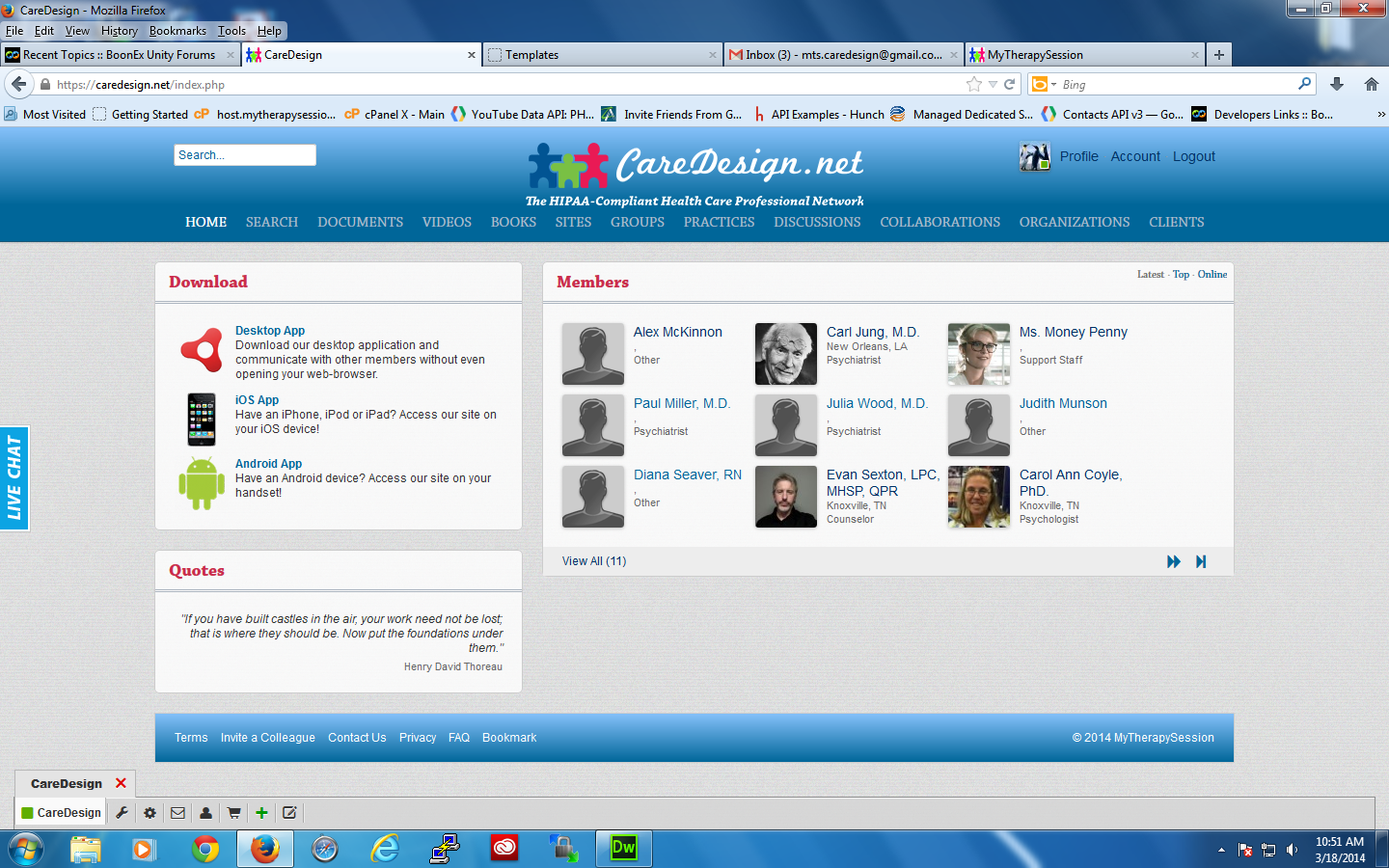Go to next page of members
The image size is (1389, 868).
pos(1173,561)
